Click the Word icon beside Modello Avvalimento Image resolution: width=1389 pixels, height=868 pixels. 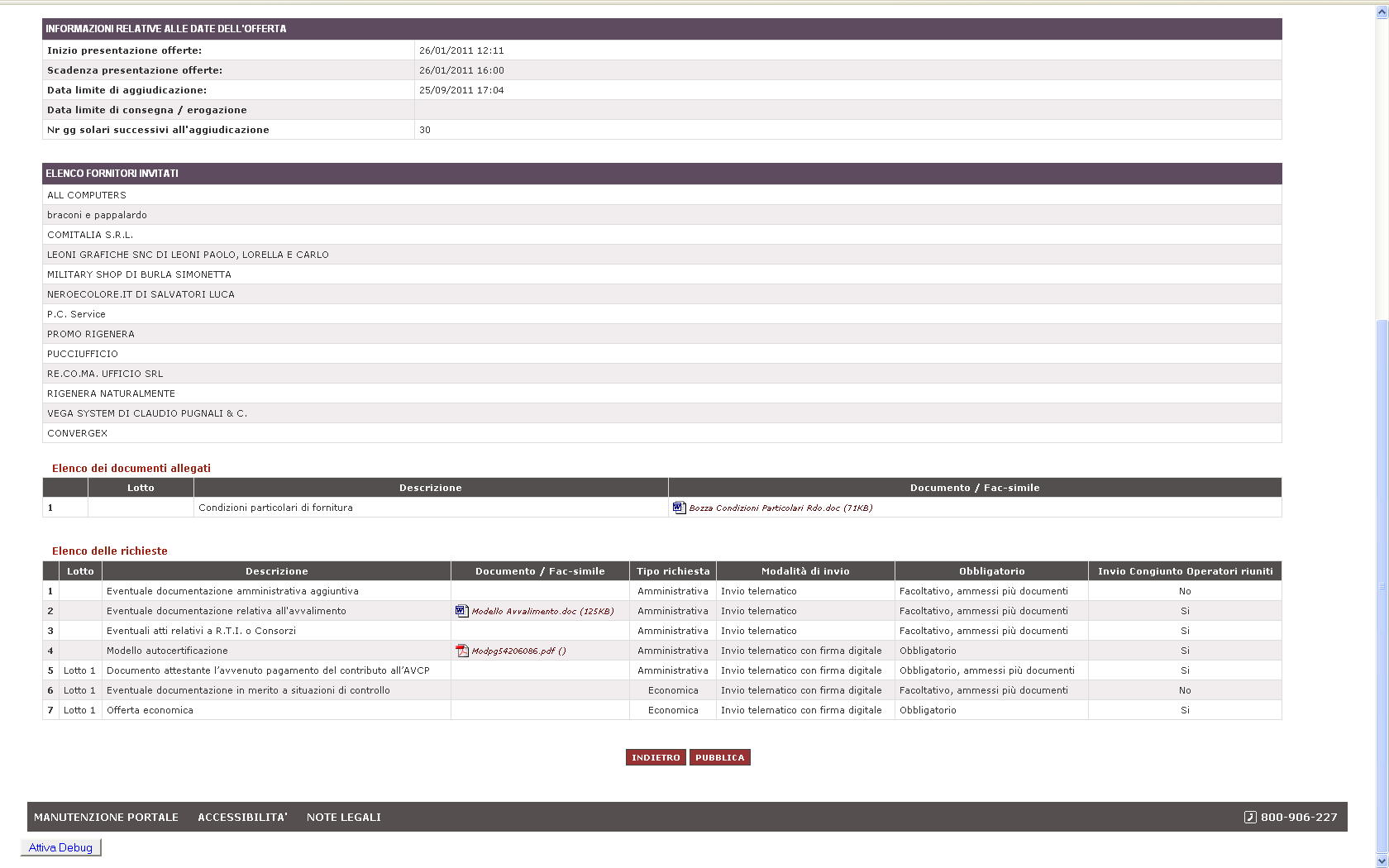(461, 611)
